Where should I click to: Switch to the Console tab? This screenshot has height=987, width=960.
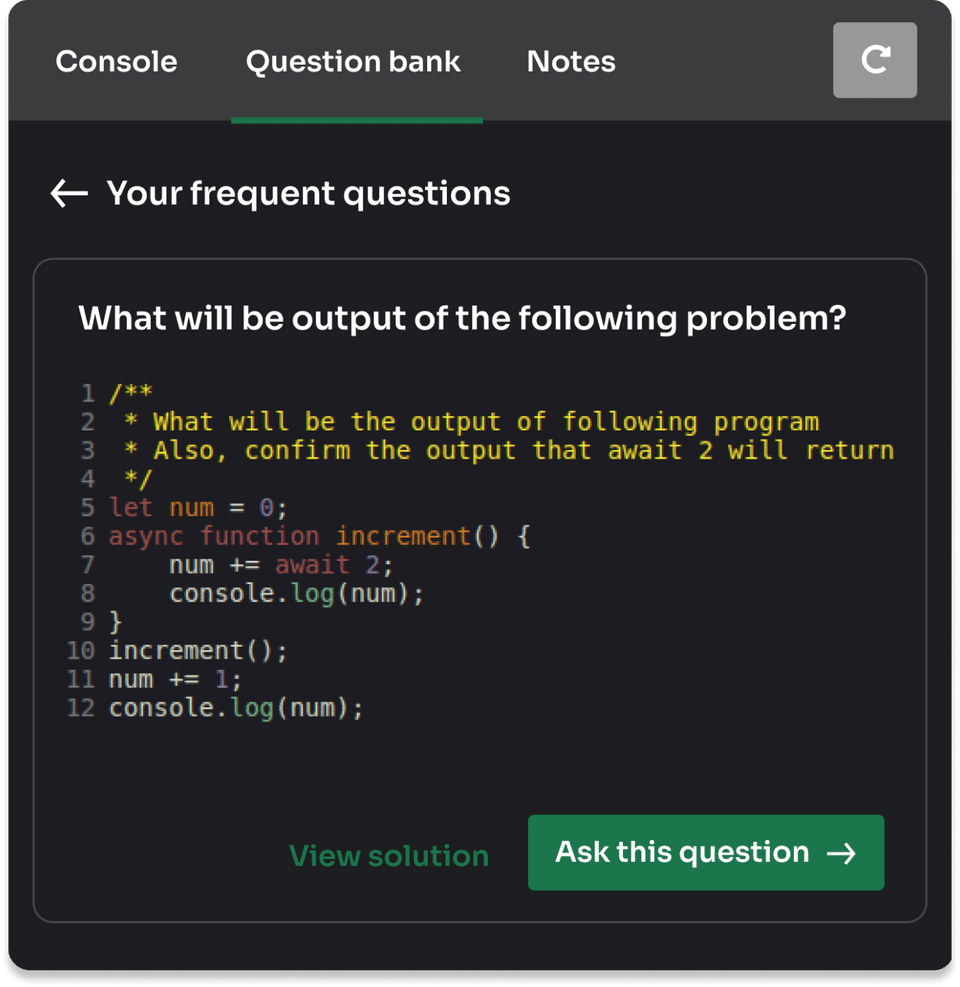(116, 62)
